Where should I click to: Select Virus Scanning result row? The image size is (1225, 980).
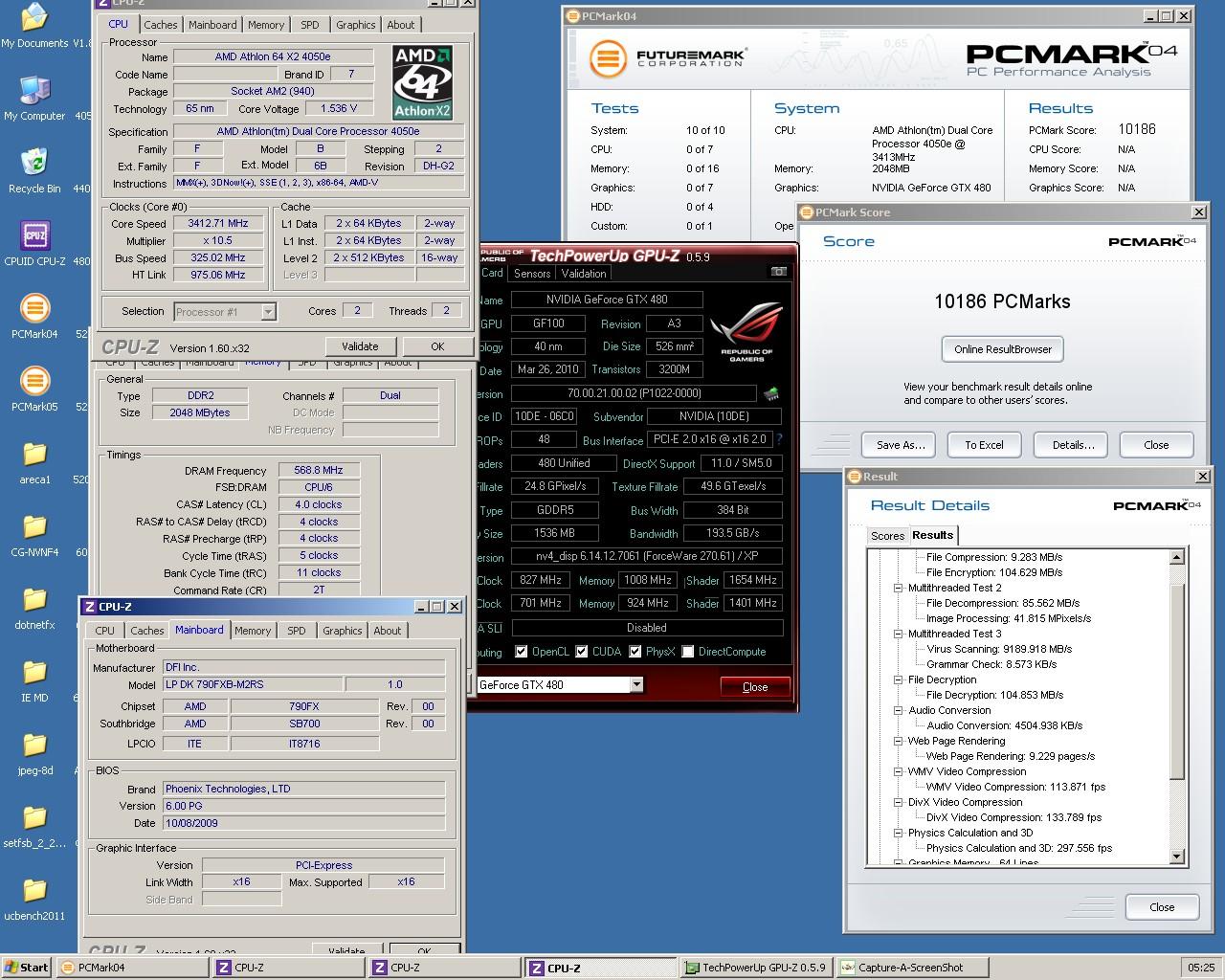click(999, 649)
